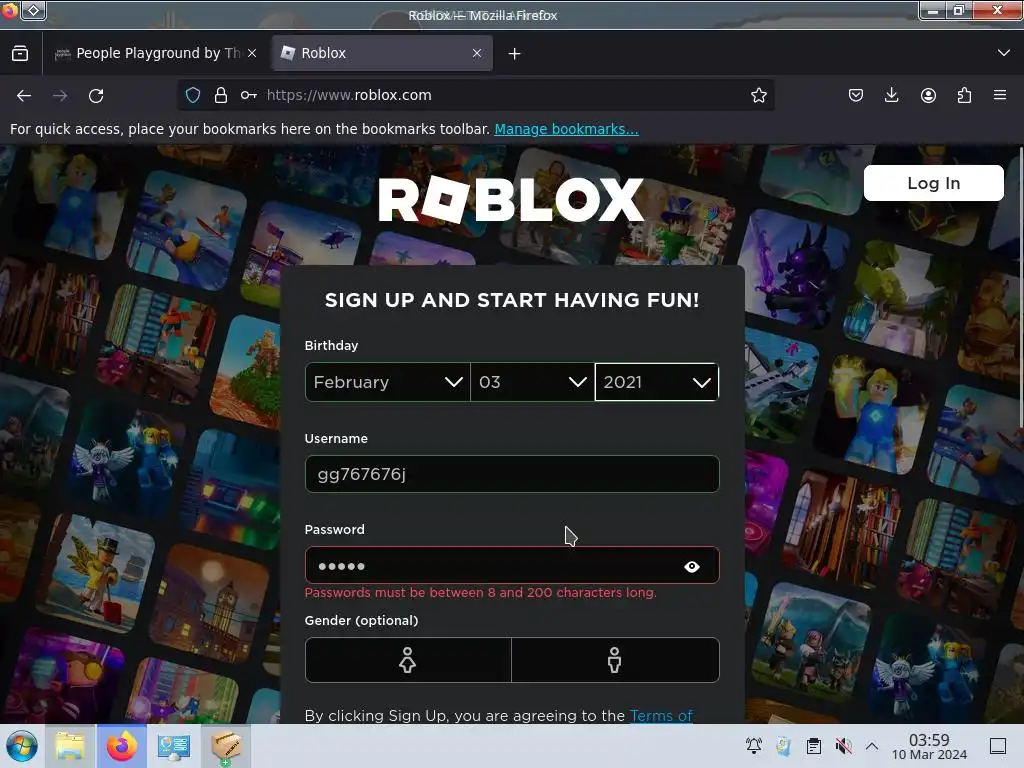Screen dimensions: 1024x768
Task: Open the Terms of Use link
Action: (x=661, y=716)
